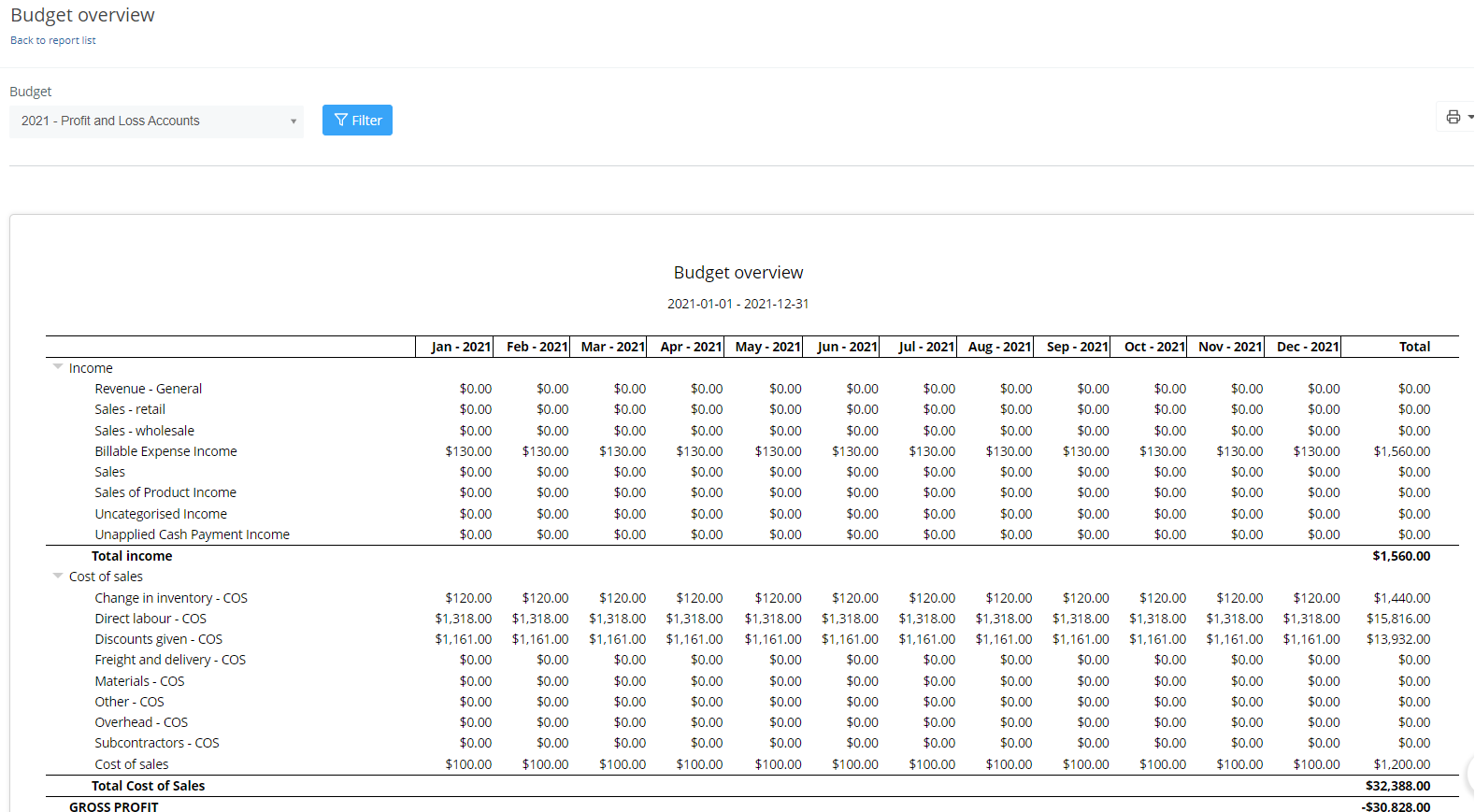Viewport: 1475px width, 812px height.
Task: Click Discounts given - COS Dec - 2021 value
Action: pos(1311,639)
